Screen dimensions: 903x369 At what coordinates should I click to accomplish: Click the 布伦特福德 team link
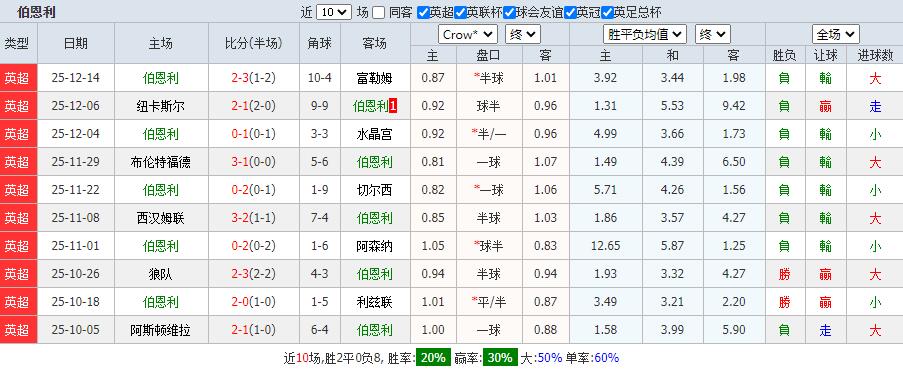click(x=161, y=162)
